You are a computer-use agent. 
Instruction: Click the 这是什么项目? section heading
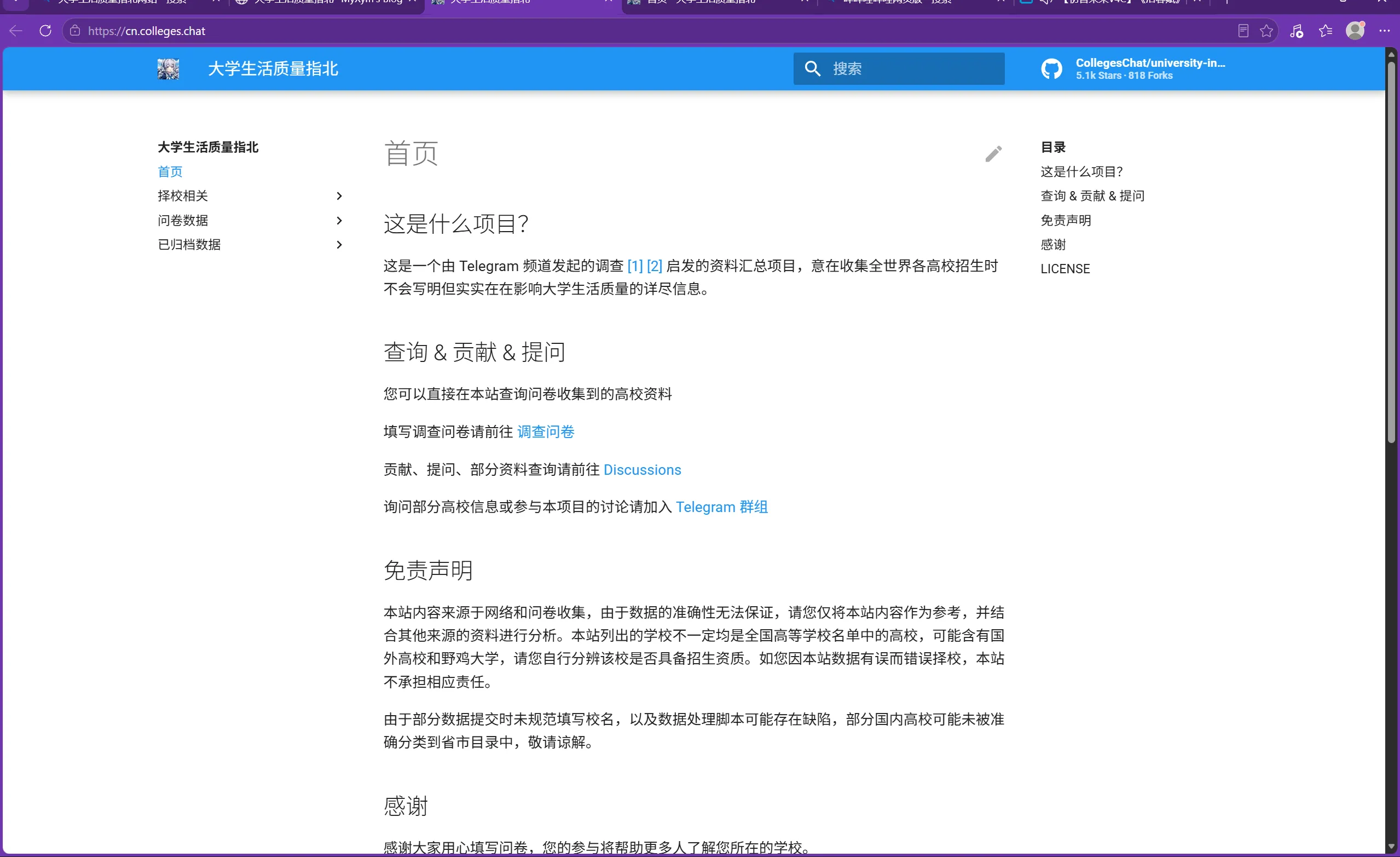point(456,223)
